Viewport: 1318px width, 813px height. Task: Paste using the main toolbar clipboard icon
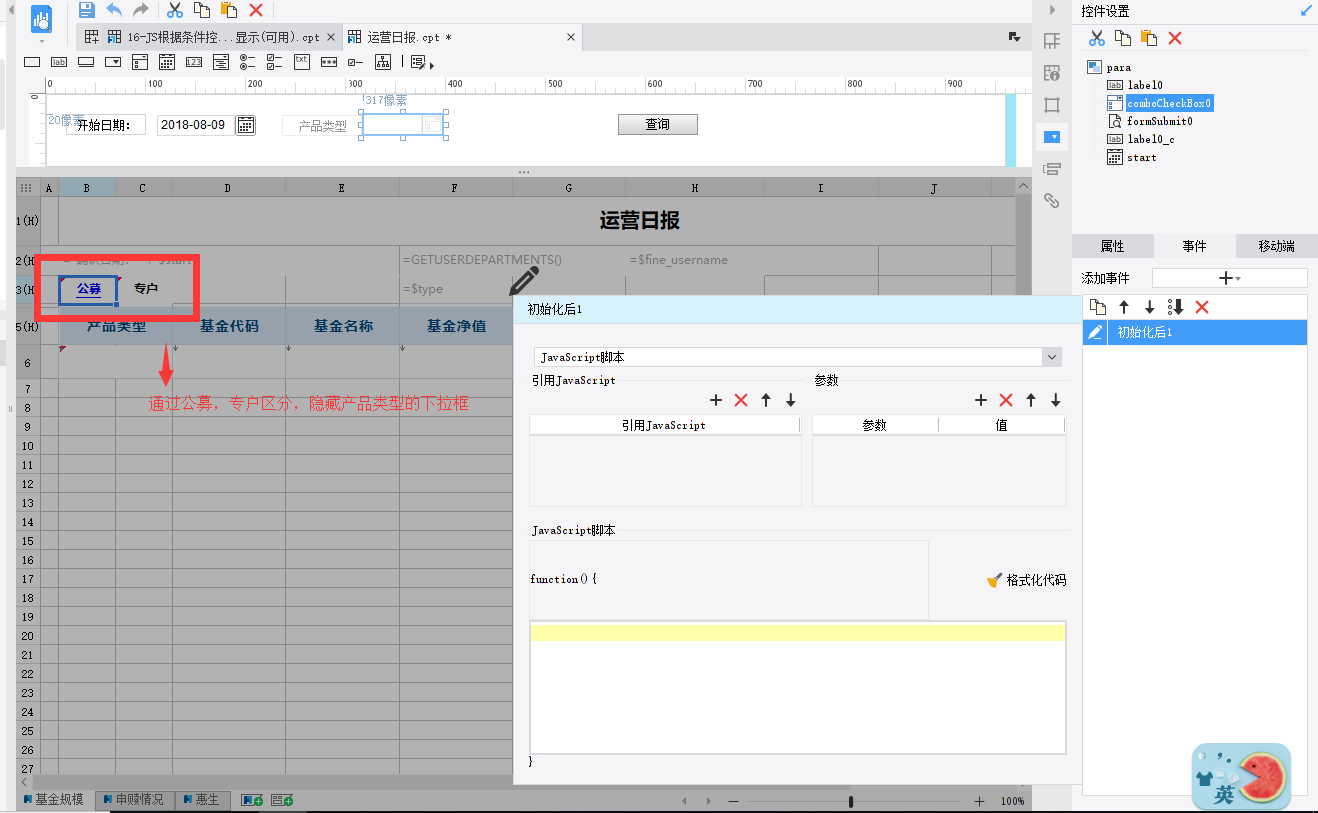point(229,10)
